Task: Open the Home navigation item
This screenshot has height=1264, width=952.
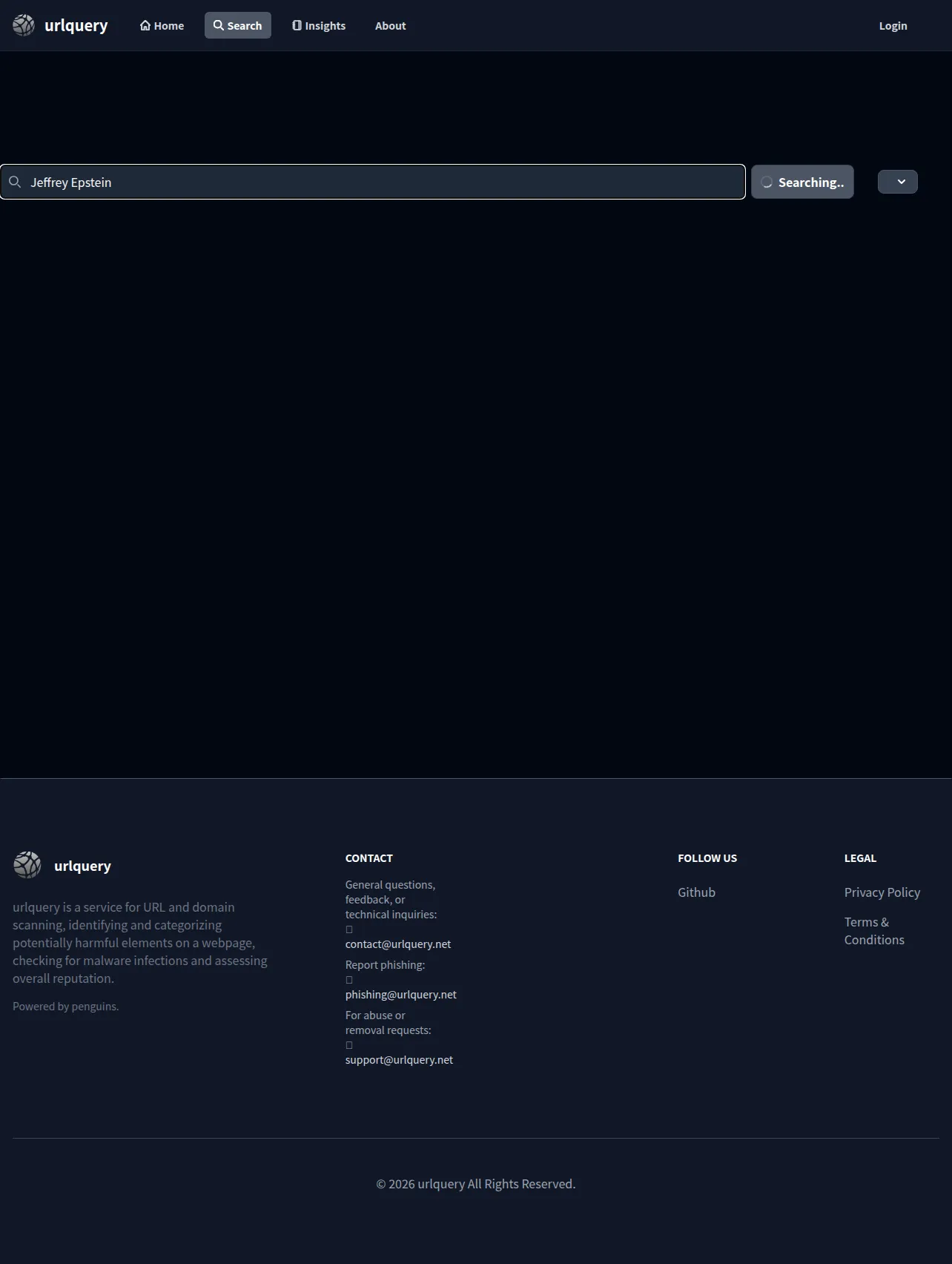Action: (162, 25)
